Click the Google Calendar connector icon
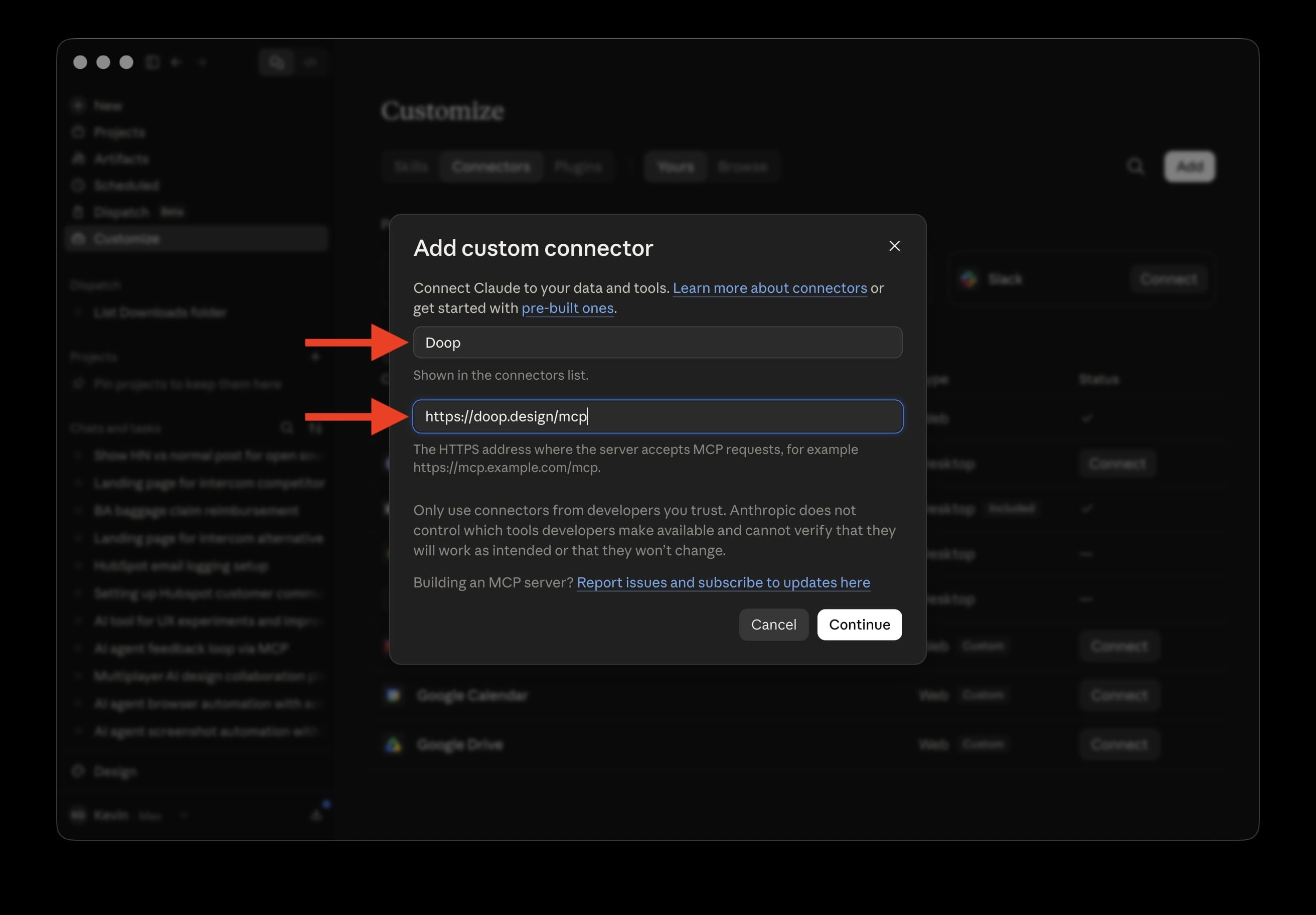1316x915 pixels. (393, 695)
